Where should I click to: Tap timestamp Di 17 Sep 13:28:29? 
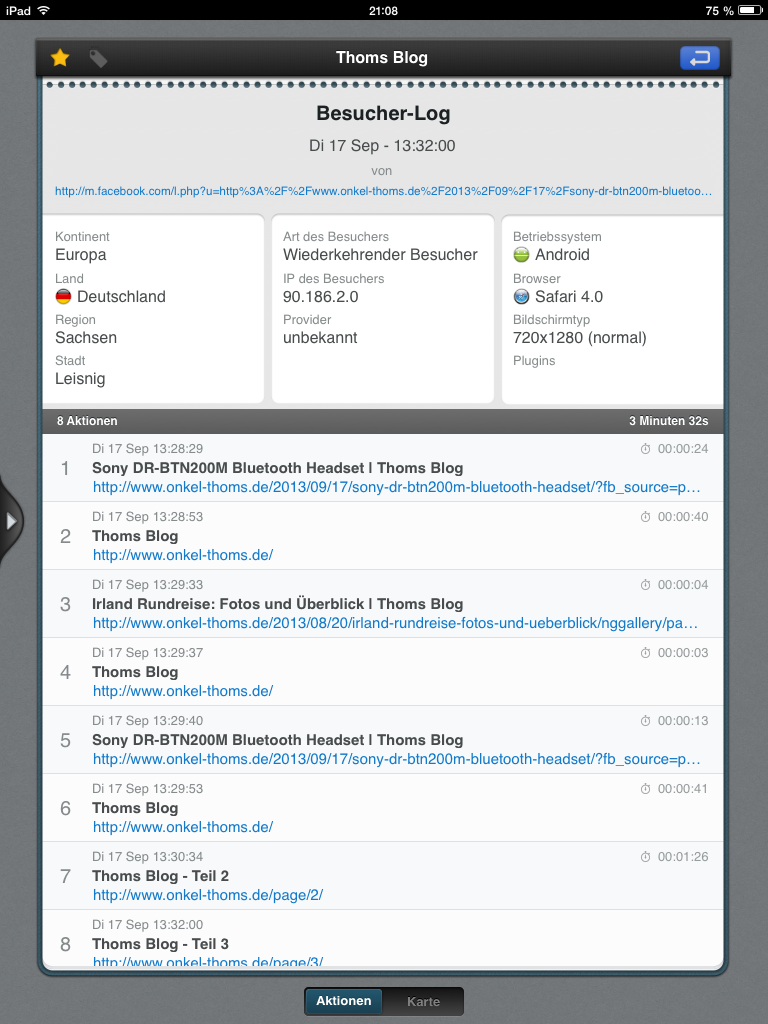pos(148,449)
